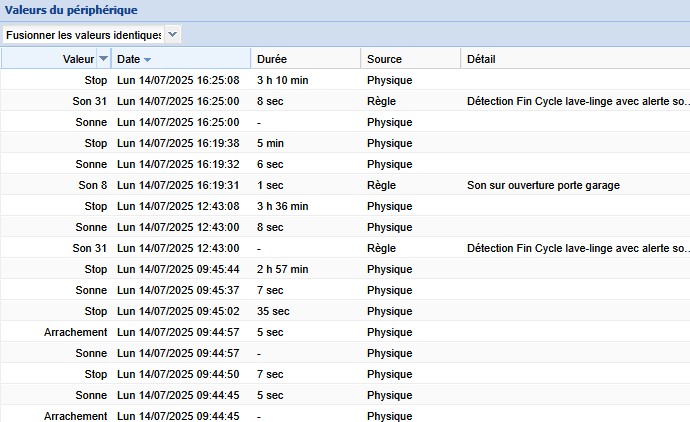The width and height of the screenshot is (690, 422).
Task: Select the Son 8 value
Action: pos(93,185)
